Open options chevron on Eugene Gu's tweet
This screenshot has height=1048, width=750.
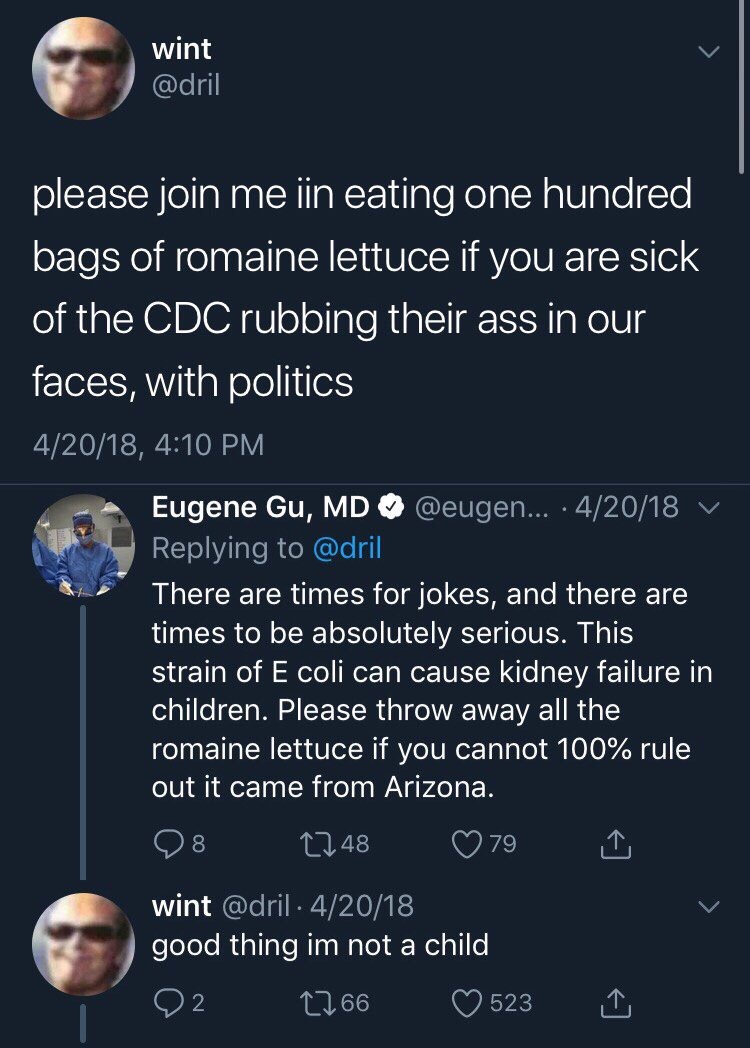pos(708,508)
